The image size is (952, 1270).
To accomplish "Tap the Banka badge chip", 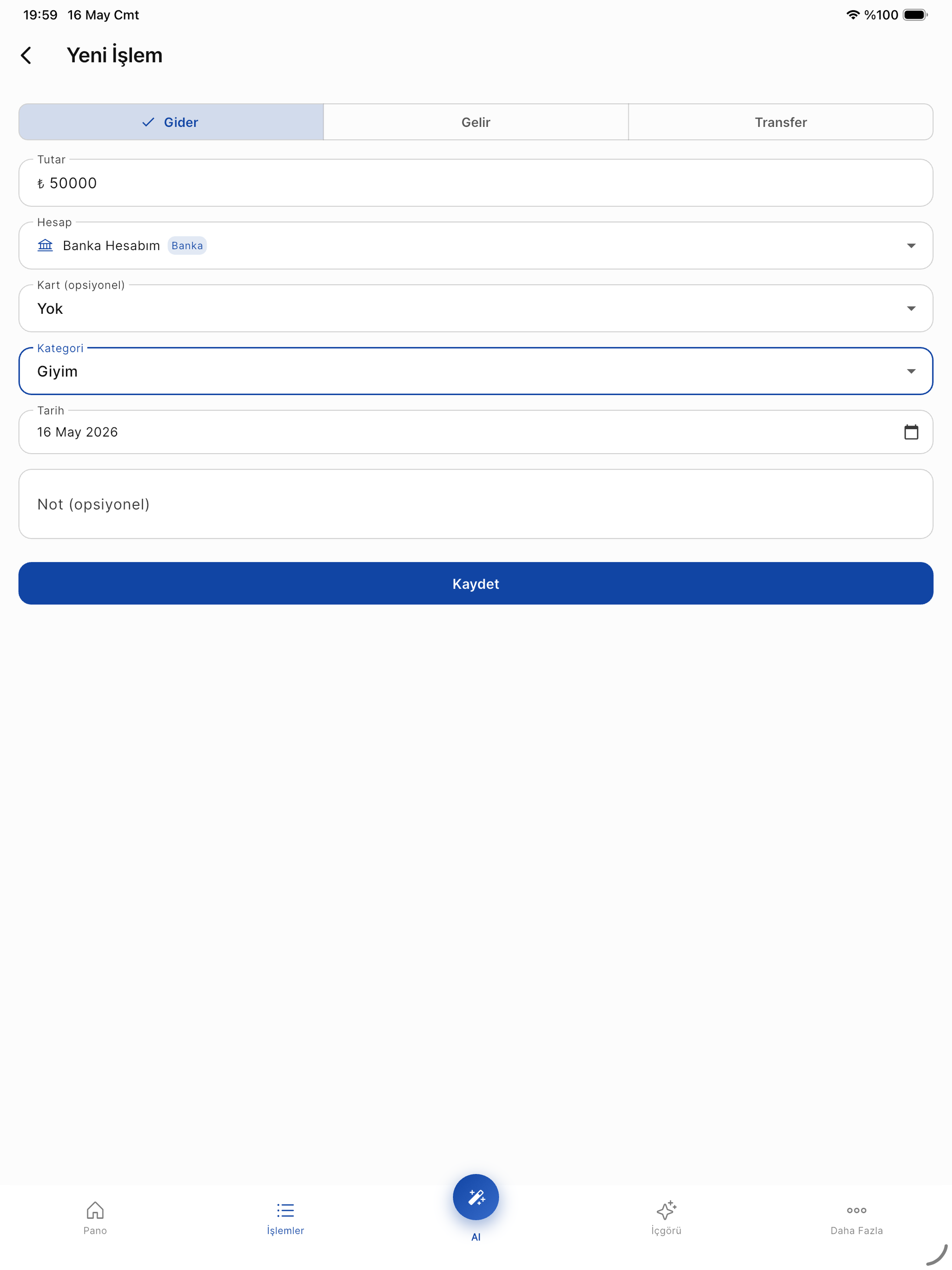I will tap(187, 246).
